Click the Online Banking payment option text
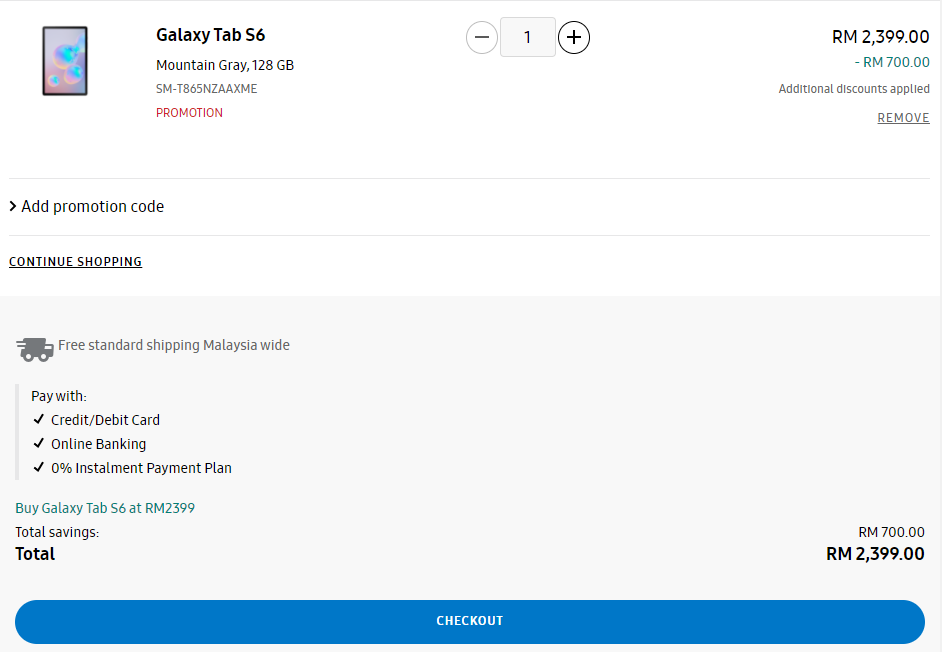Image resolution: width=942 pixels, height=652 pixels. [x=99, y=444]
